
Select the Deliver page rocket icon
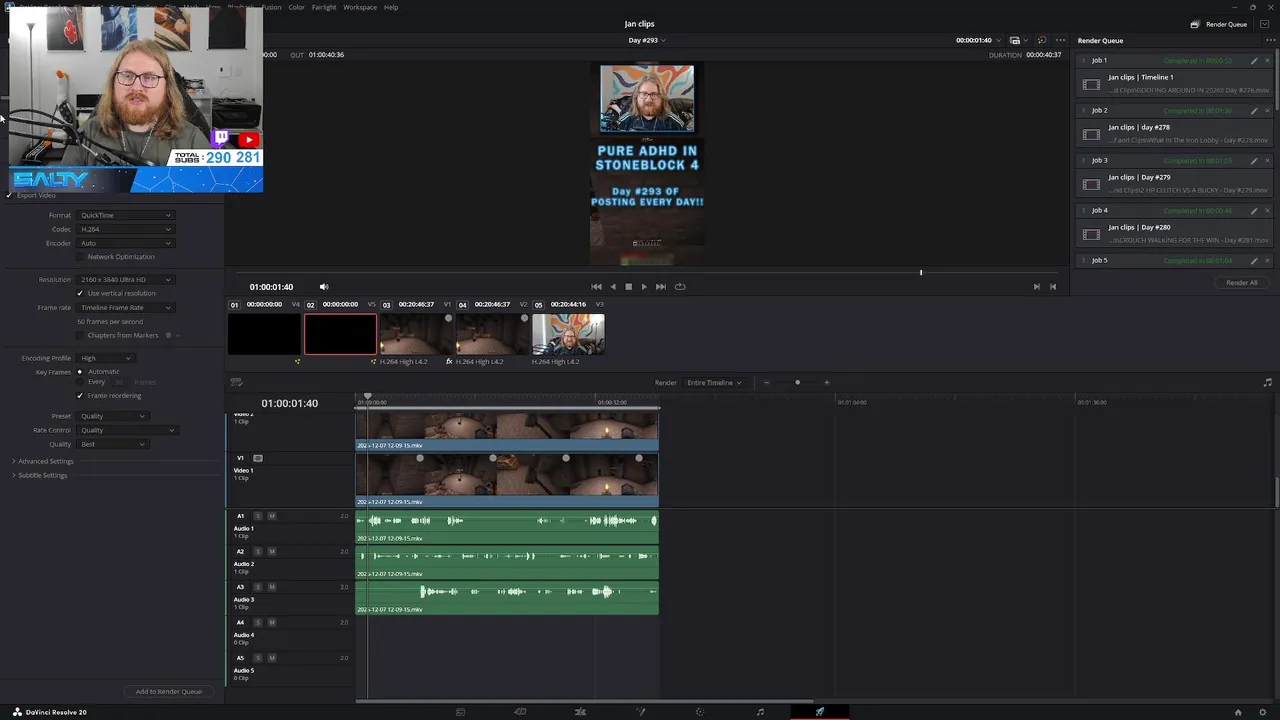coord(820,712)
